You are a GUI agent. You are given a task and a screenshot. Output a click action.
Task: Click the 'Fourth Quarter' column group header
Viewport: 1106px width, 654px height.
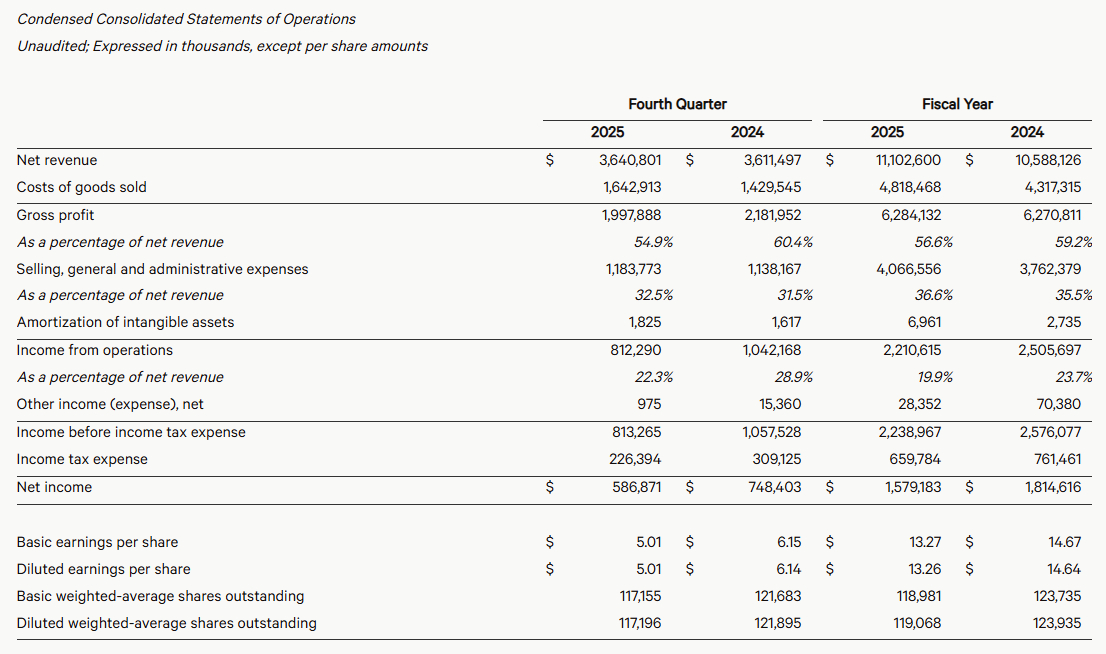point(677,104)
